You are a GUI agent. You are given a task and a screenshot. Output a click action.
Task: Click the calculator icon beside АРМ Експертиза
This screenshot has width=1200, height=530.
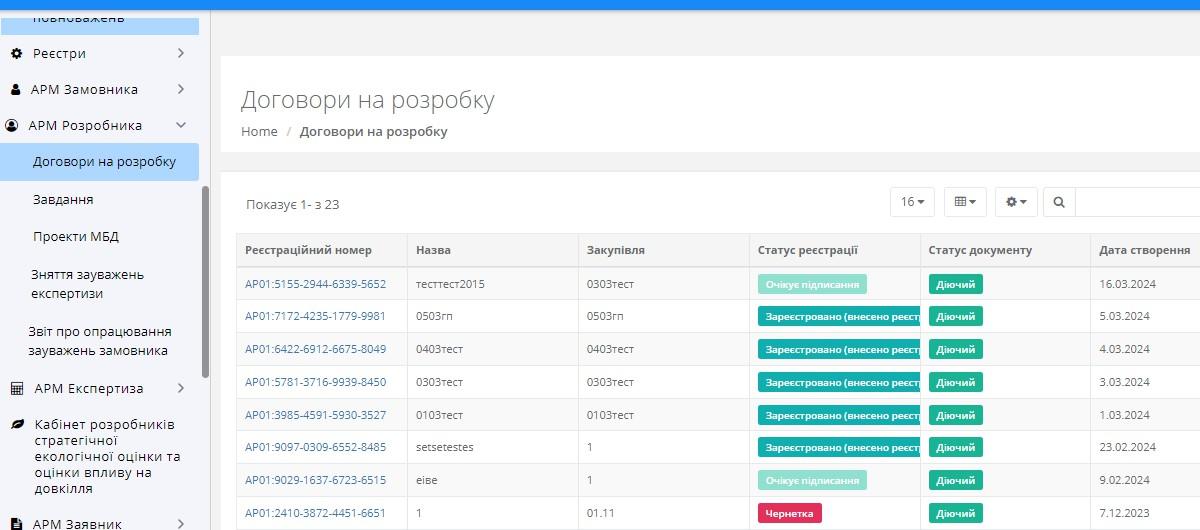click(x=16, y=388)
